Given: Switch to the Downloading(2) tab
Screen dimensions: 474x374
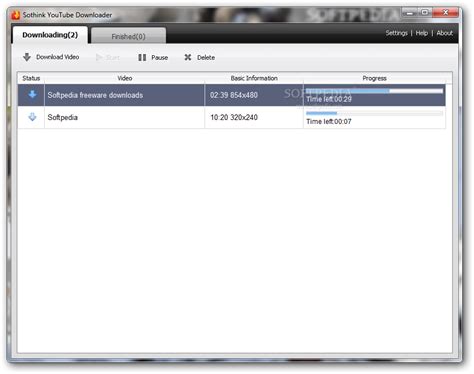Looking at the screenshot, I should tap(50, 35).
